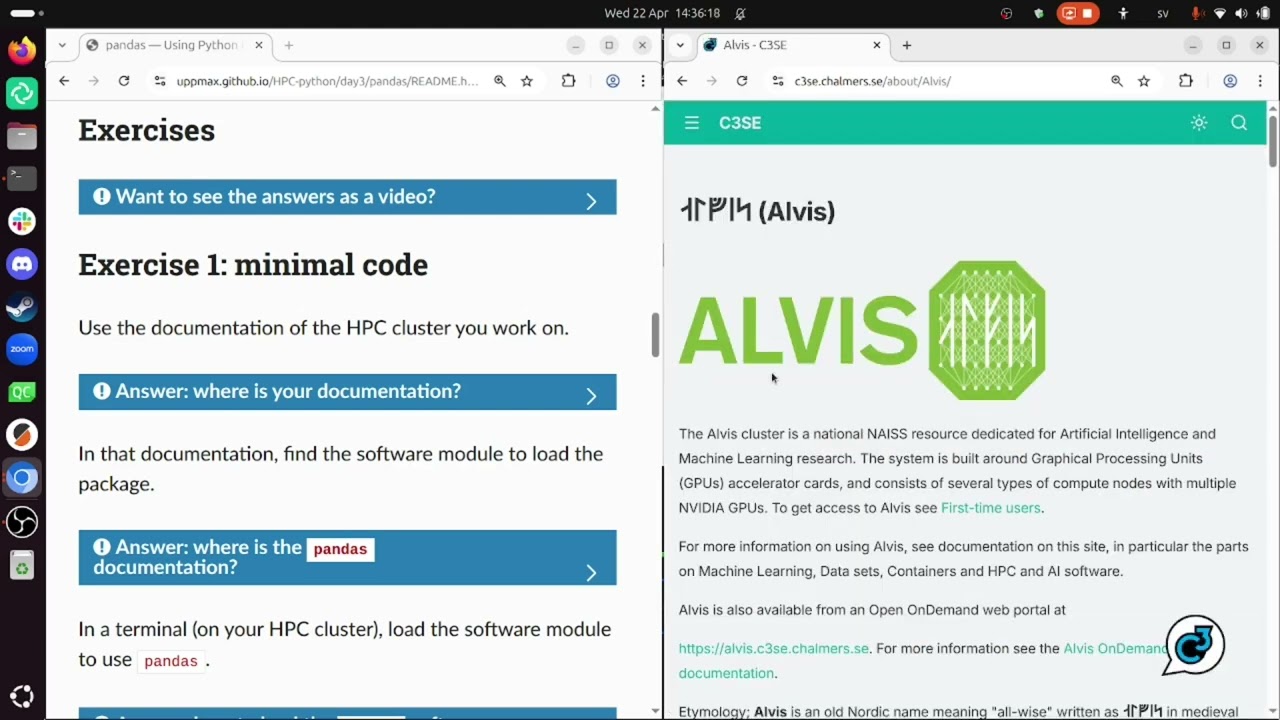Open the https://alvis.c3se.chalmers.se link

point(774,649)
